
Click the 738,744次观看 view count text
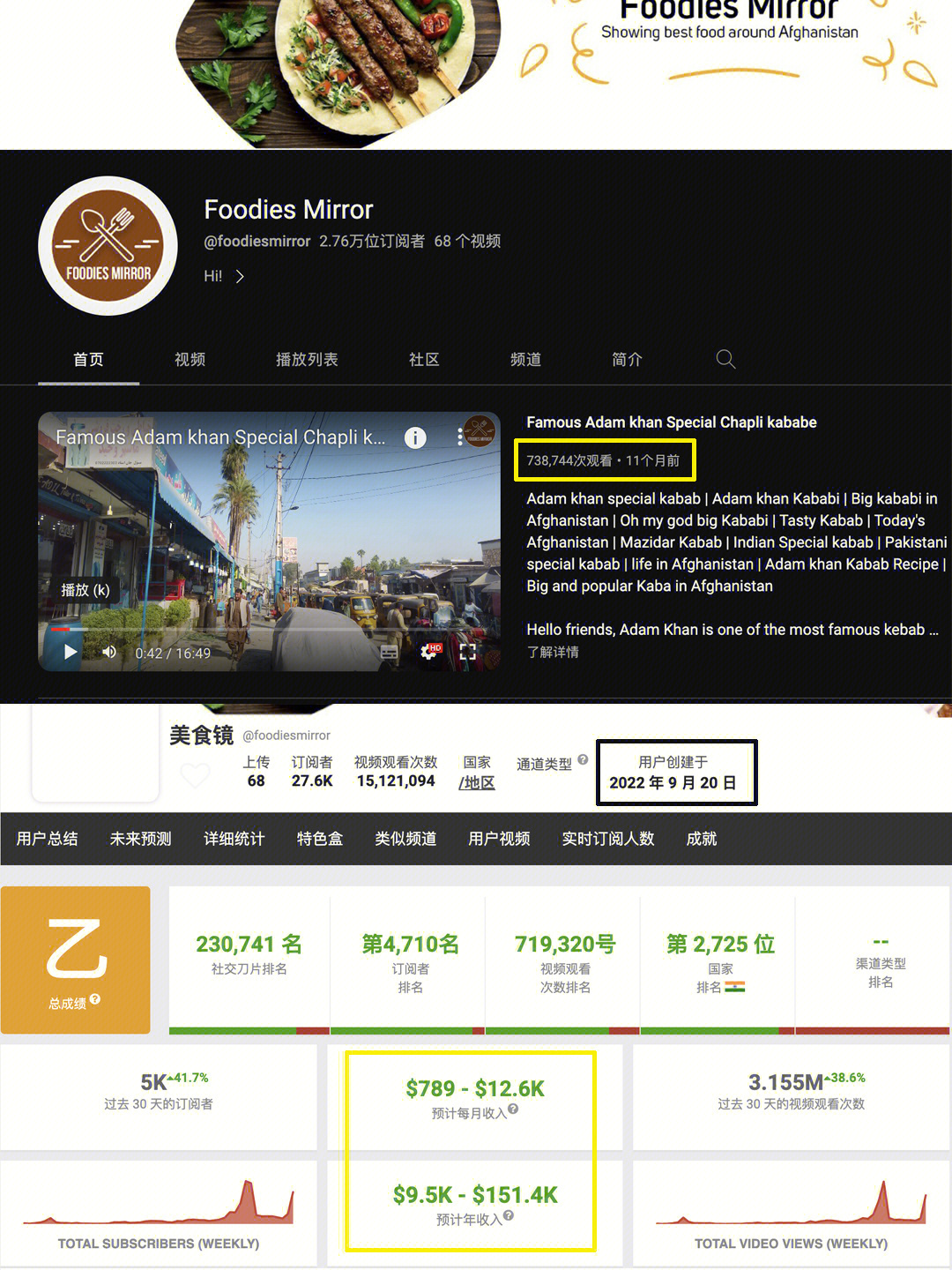pyautogui.click(x=569, y=460)
